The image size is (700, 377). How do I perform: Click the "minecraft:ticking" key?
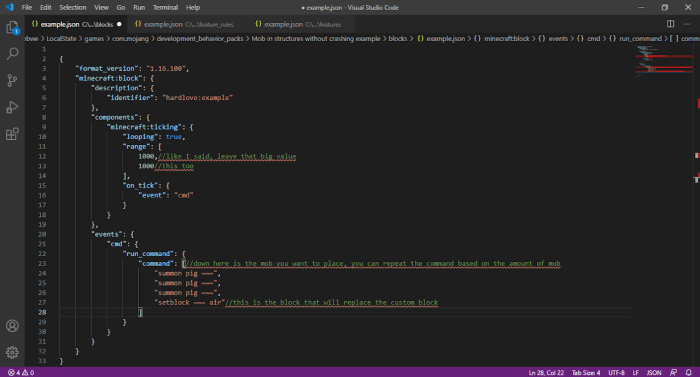145,127
